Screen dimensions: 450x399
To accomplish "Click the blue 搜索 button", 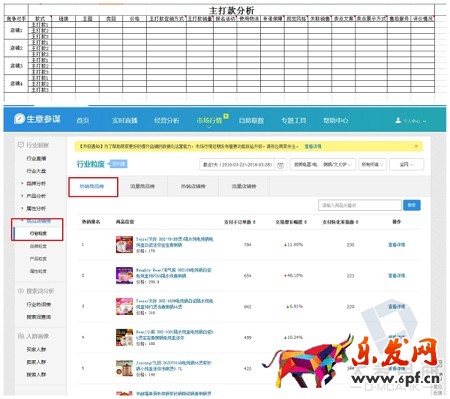I will tap(412, 205).
